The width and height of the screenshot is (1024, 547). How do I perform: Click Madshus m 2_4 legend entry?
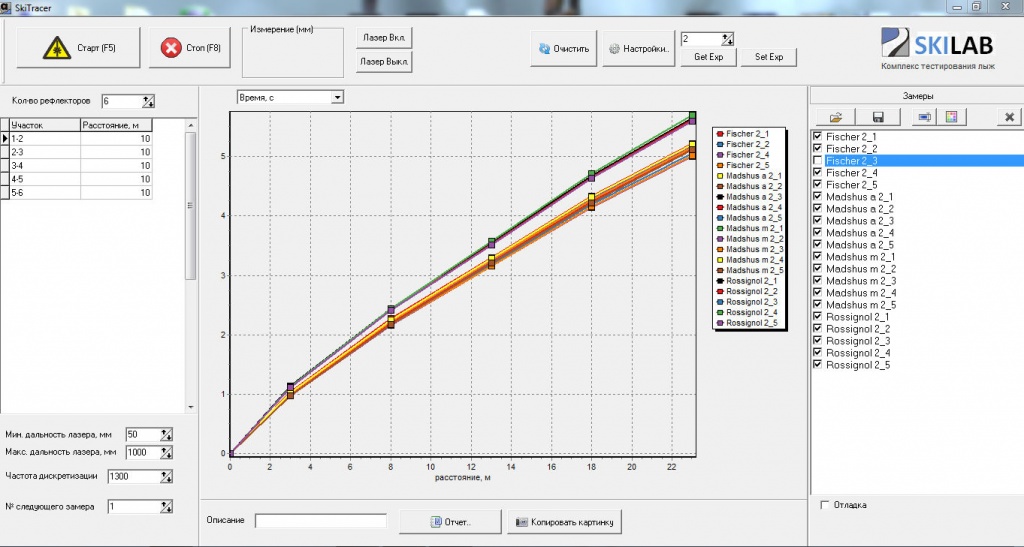[x=750, y=260]
